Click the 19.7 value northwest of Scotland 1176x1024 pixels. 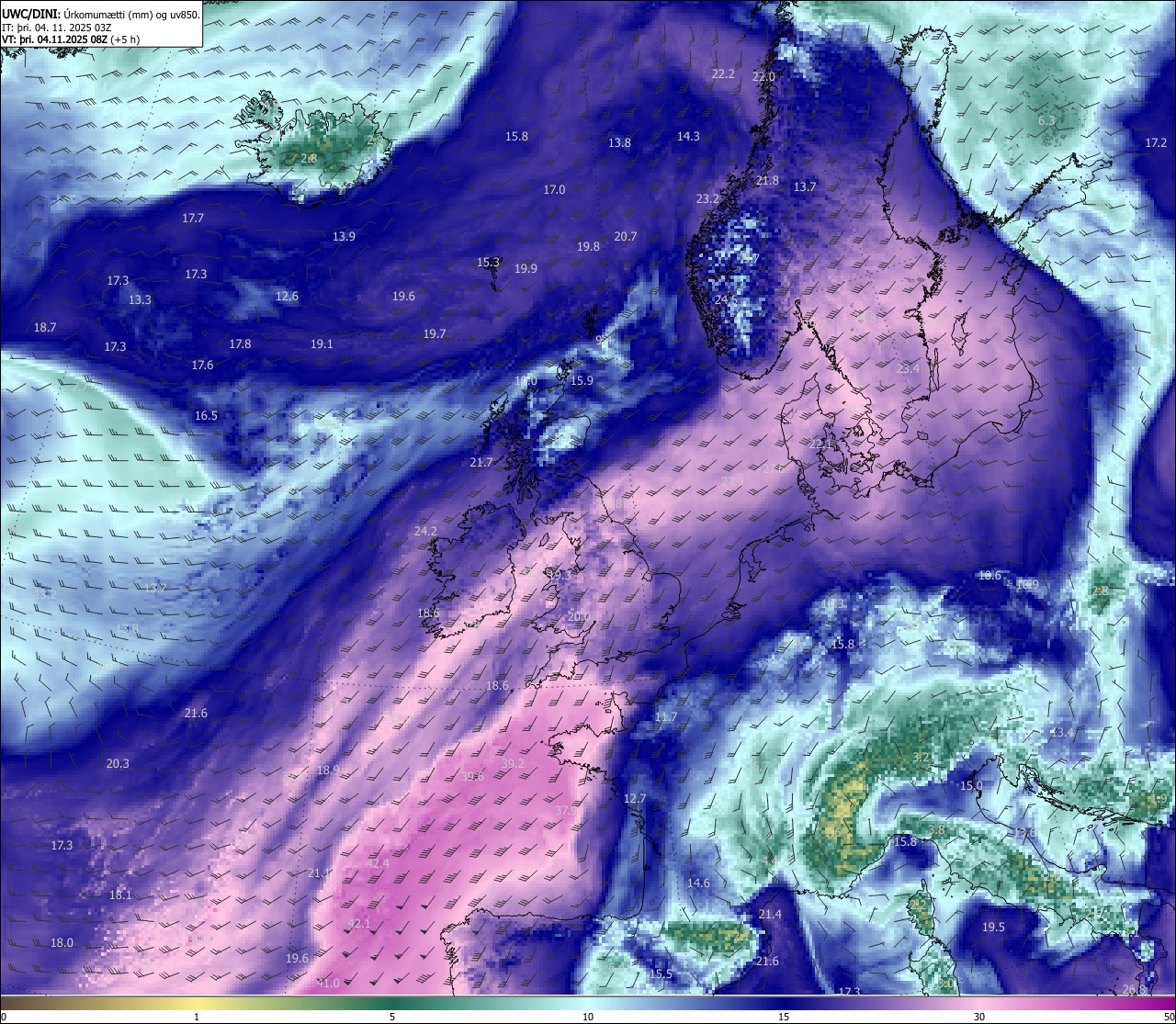point(435,333)
